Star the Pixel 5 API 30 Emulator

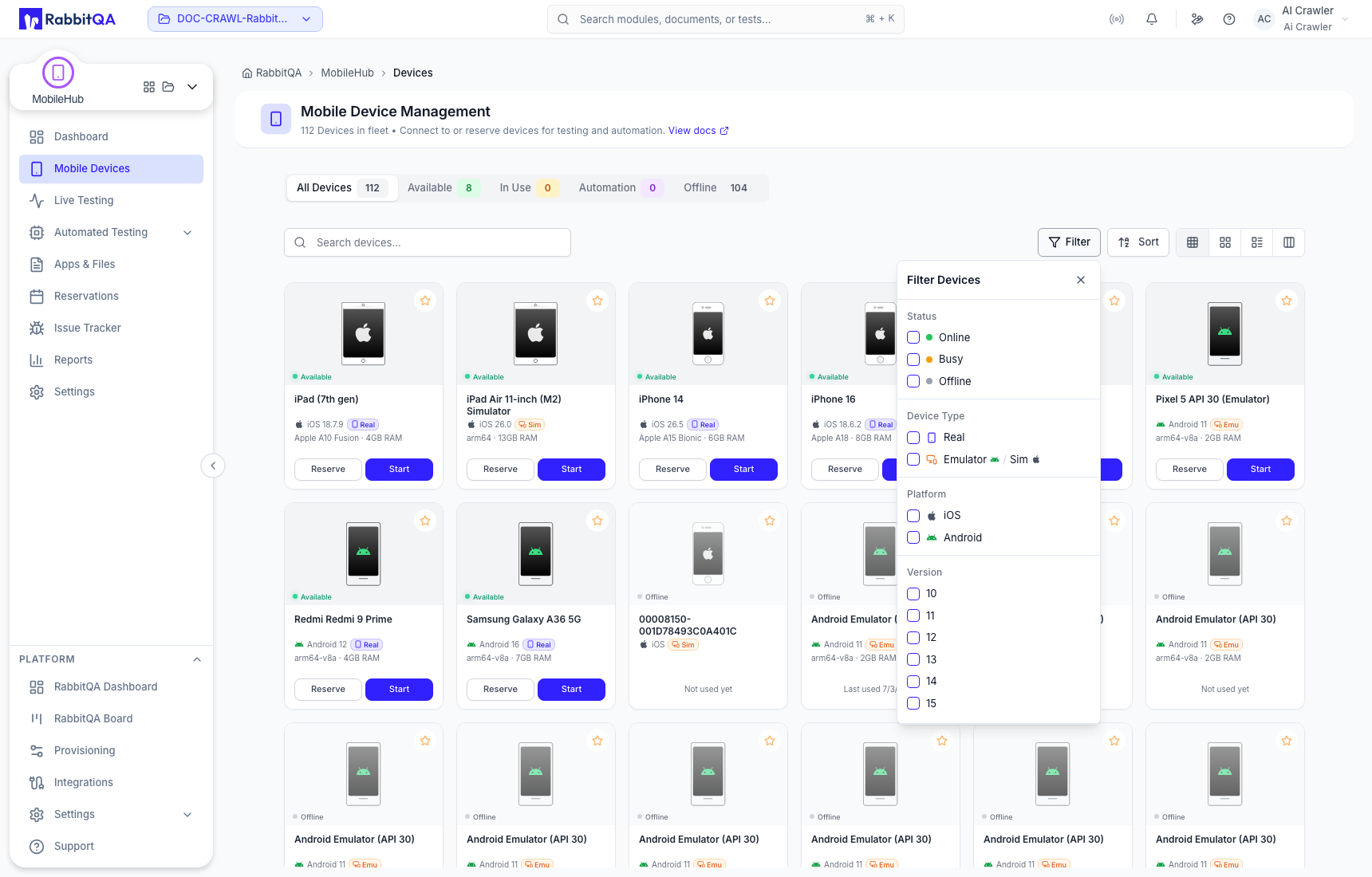[1287, 301]
